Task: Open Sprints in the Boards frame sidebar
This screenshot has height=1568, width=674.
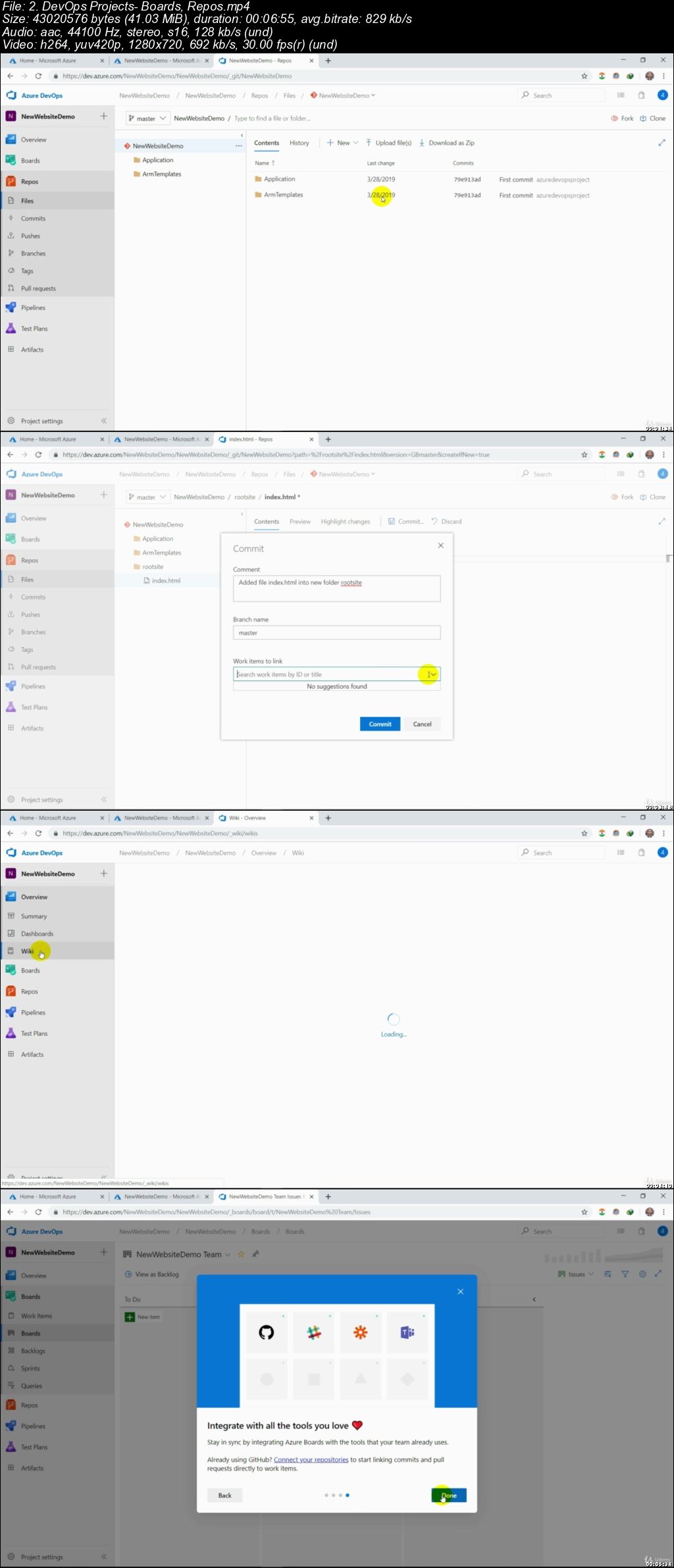Action: pos(30,1368)
